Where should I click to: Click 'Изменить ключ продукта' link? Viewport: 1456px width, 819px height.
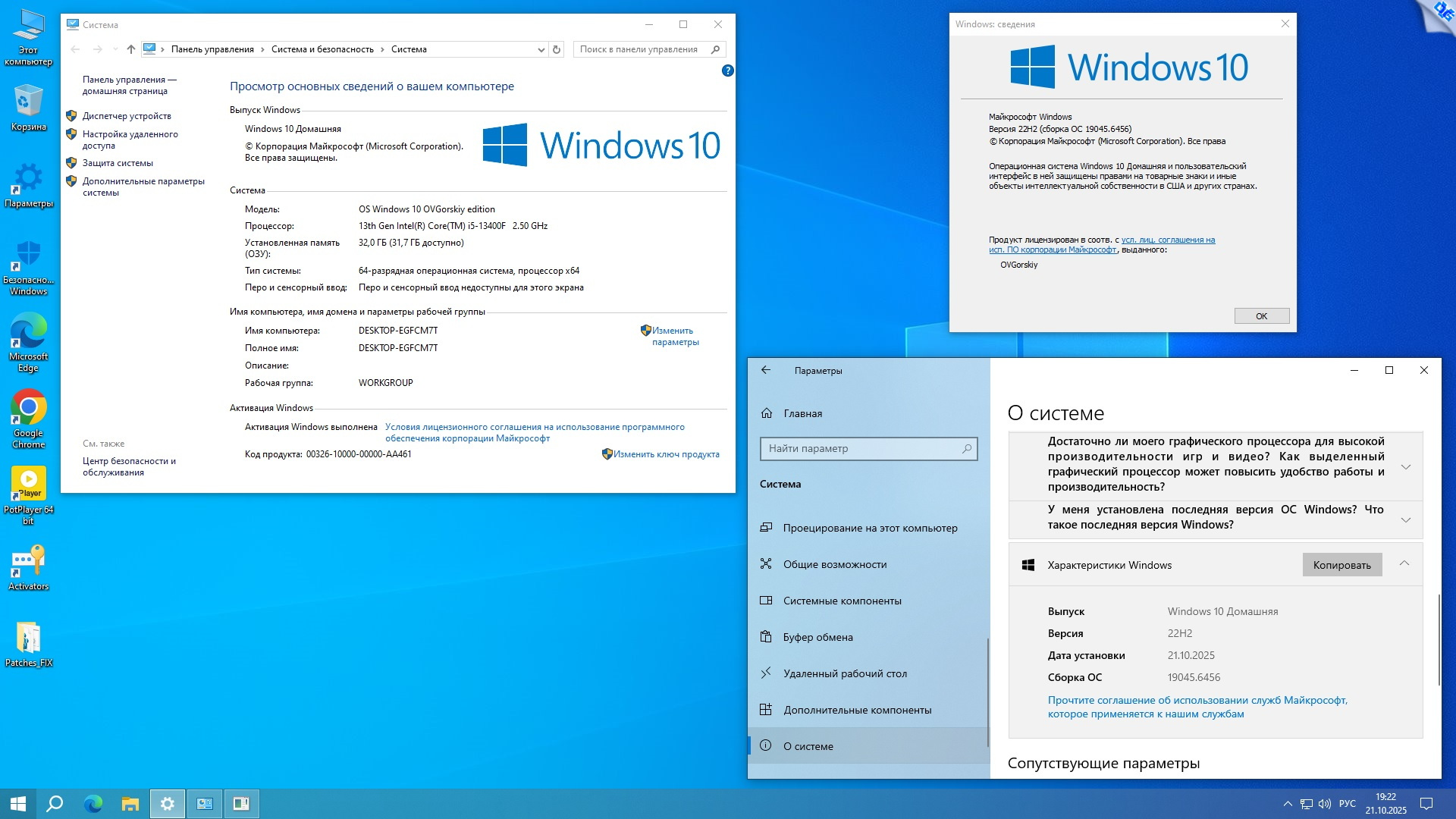click(x=666, y=454)
